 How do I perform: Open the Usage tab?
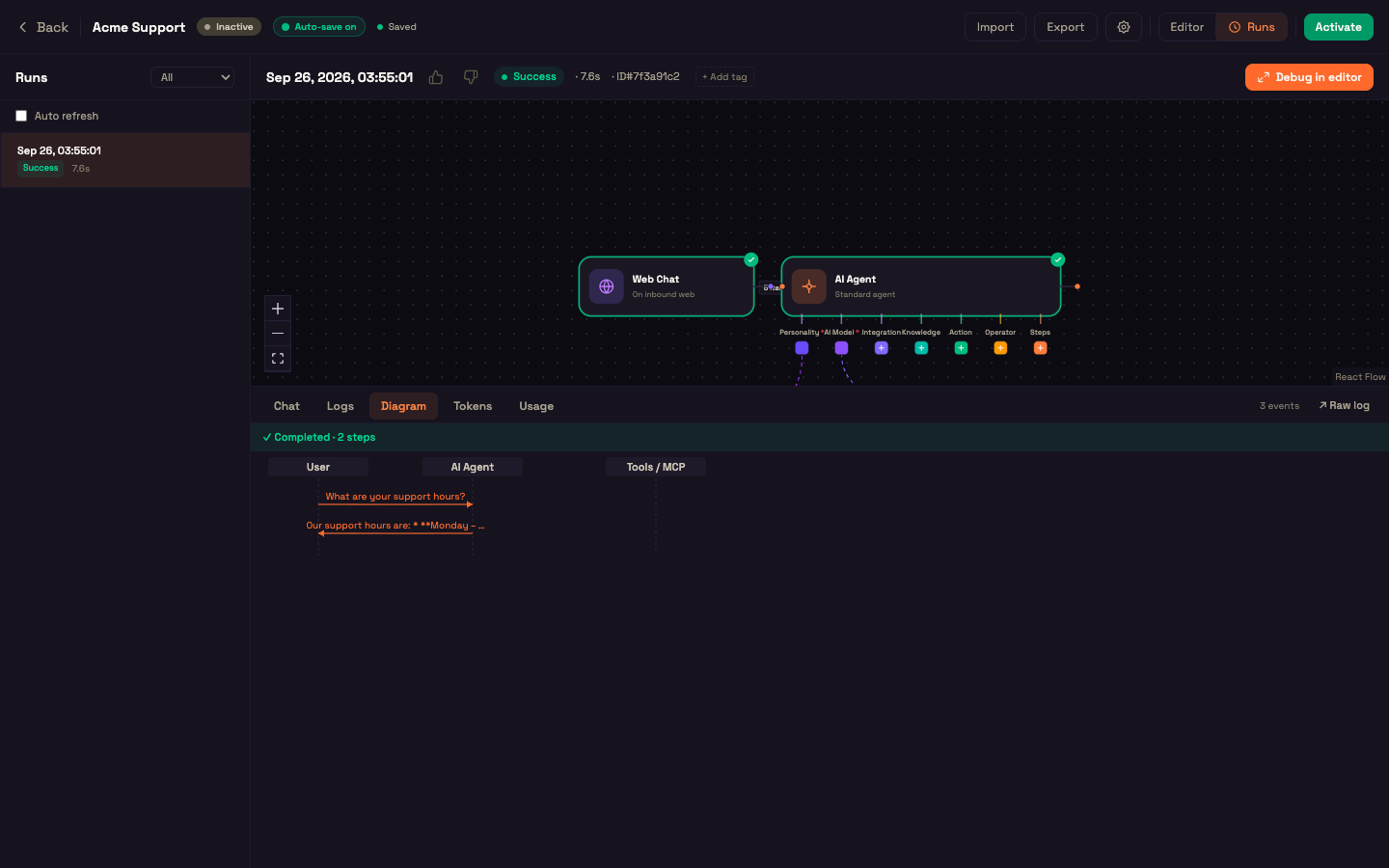[x=536, y=406]
